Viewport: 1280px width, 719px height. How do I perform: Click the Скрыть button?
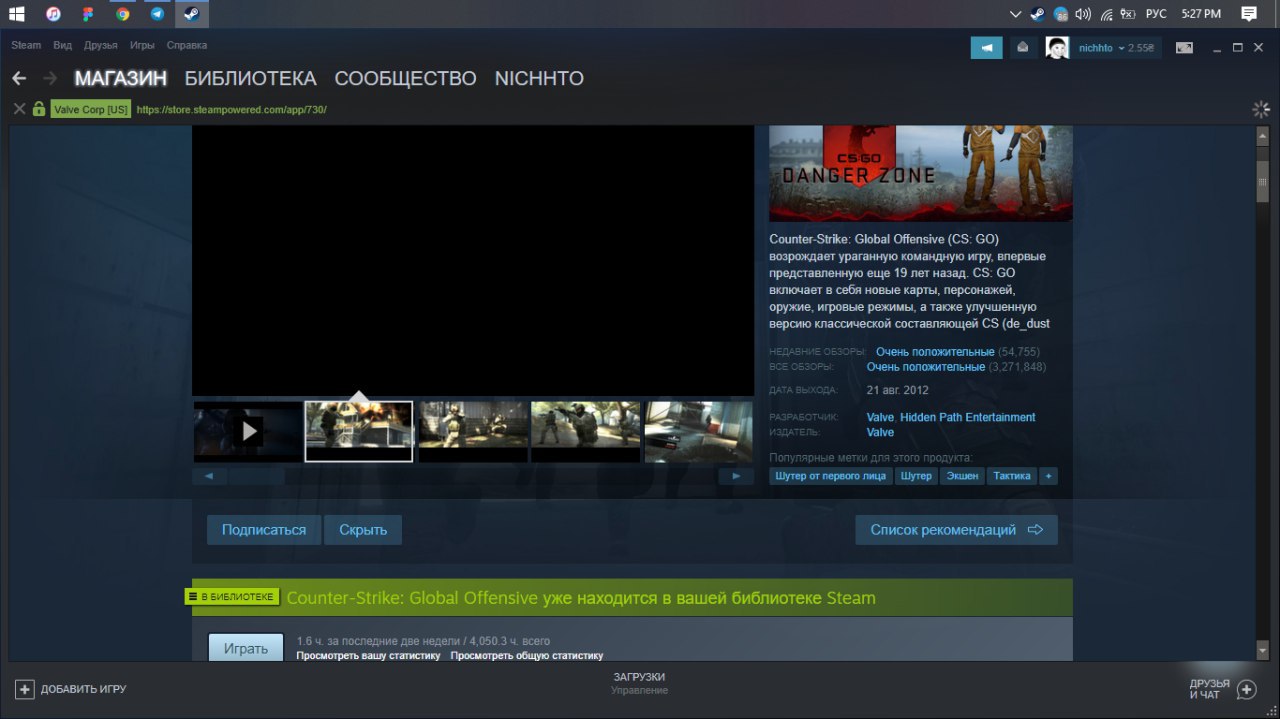[x=363, y=530]
